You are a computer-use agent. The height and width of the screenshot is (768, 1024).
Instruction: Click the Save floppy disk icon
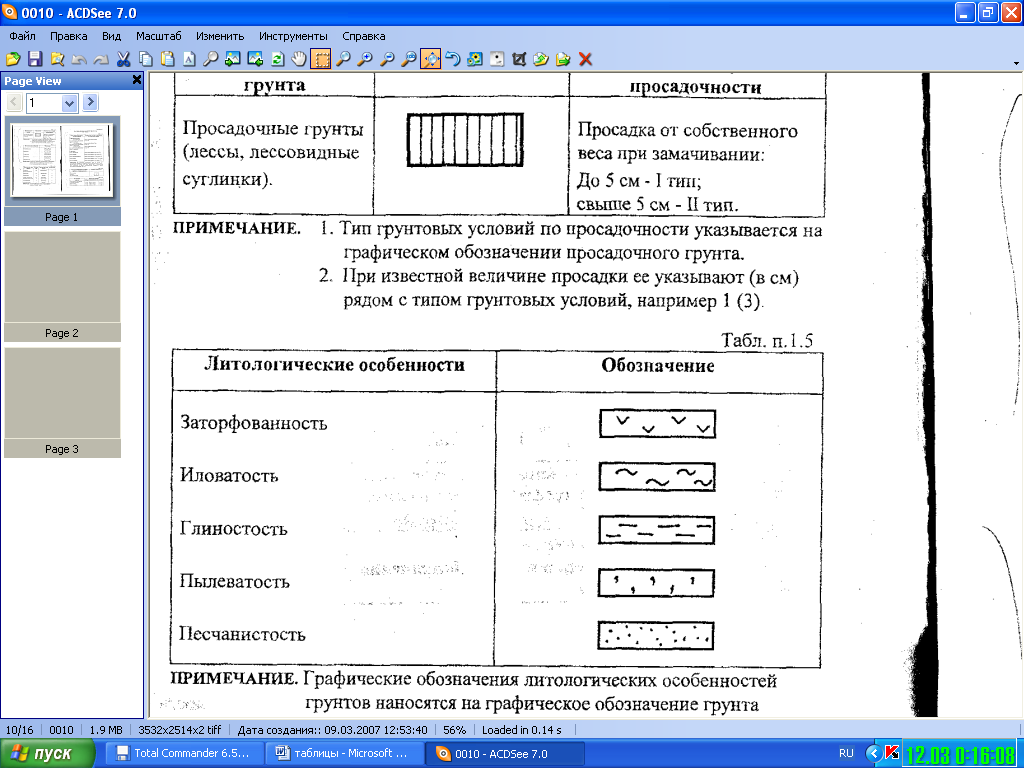tap(35, 59)
